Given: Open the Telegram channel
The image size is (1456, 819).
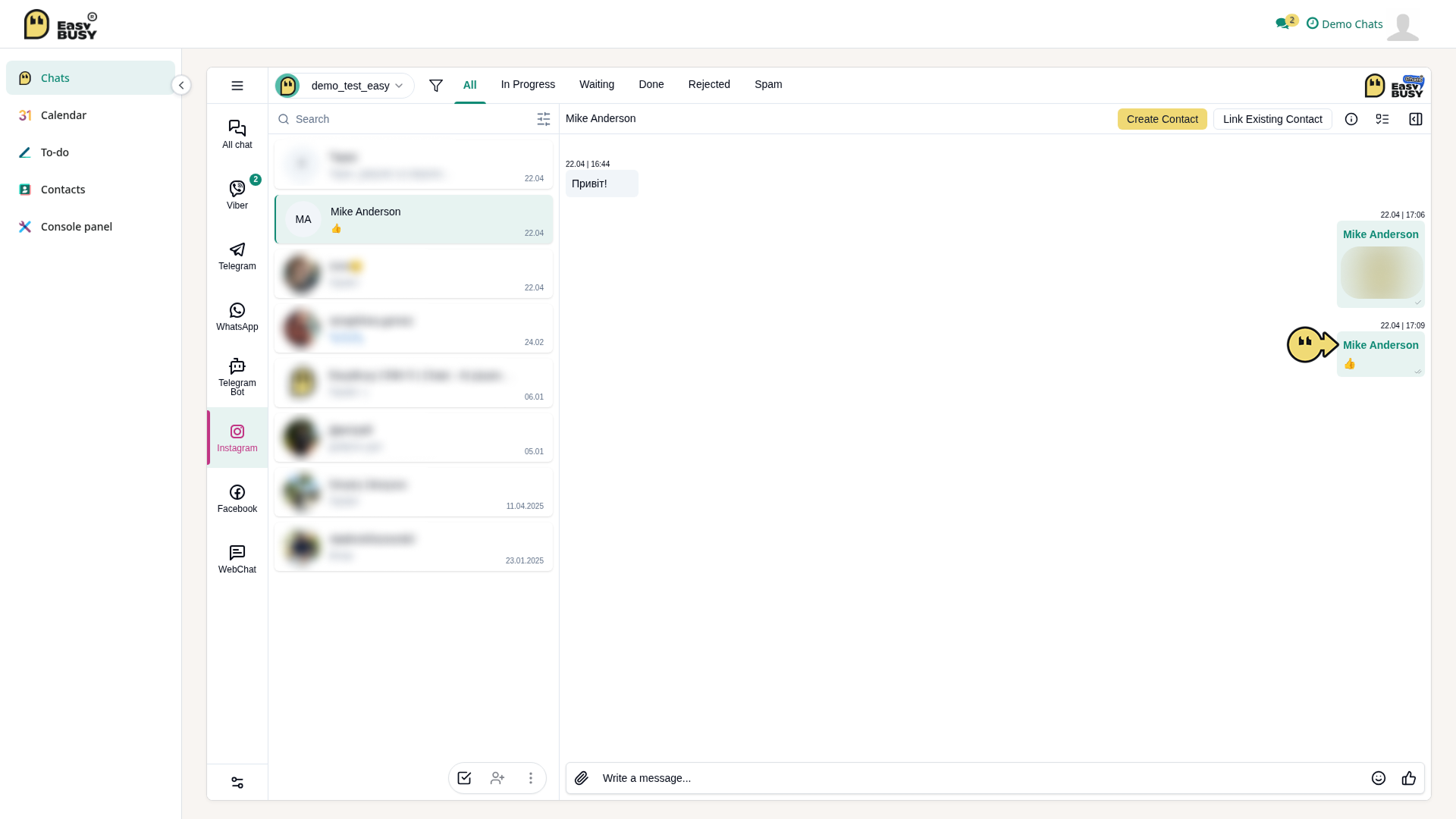Looking at the screenshot, I should pyautogui.click(x=237, y=256).
